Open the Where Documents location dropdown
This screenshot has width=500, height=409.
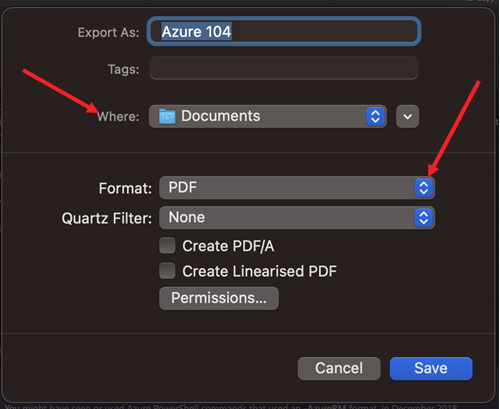[268, 116]
